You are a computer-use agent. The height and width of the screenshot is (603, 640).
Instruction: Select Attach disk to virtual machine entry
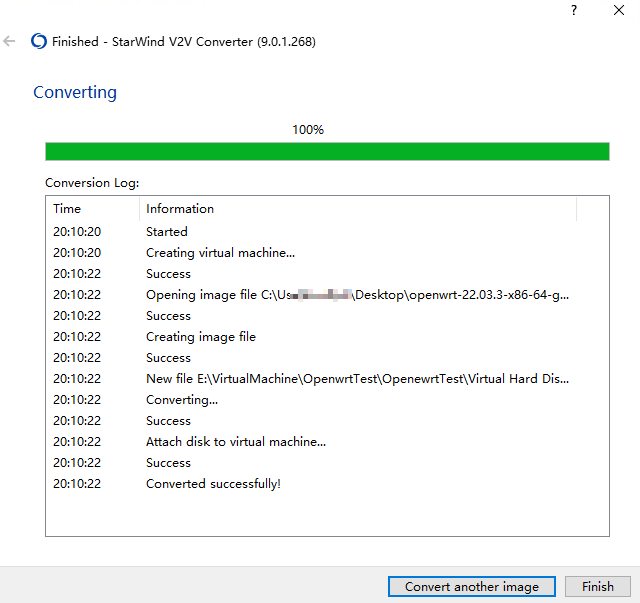pyautogui.click(x=327, y=442)
